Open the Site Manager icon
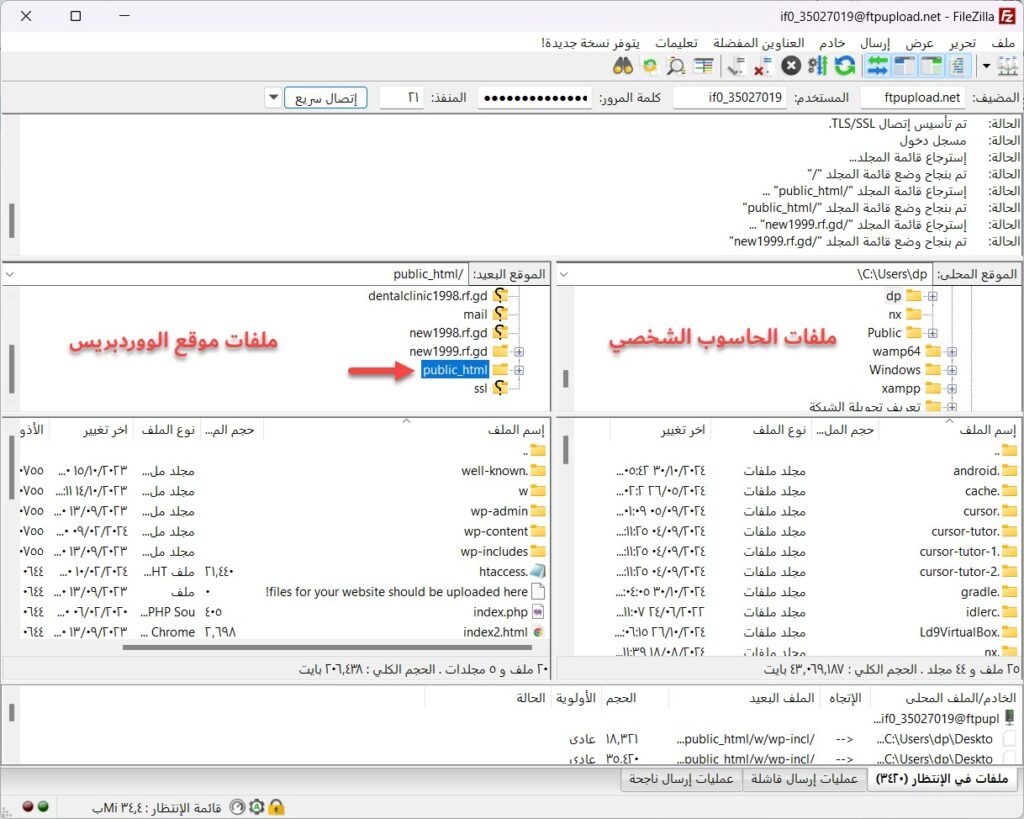The height and width of the screenshot is (819, 1024). [1008, 65]
